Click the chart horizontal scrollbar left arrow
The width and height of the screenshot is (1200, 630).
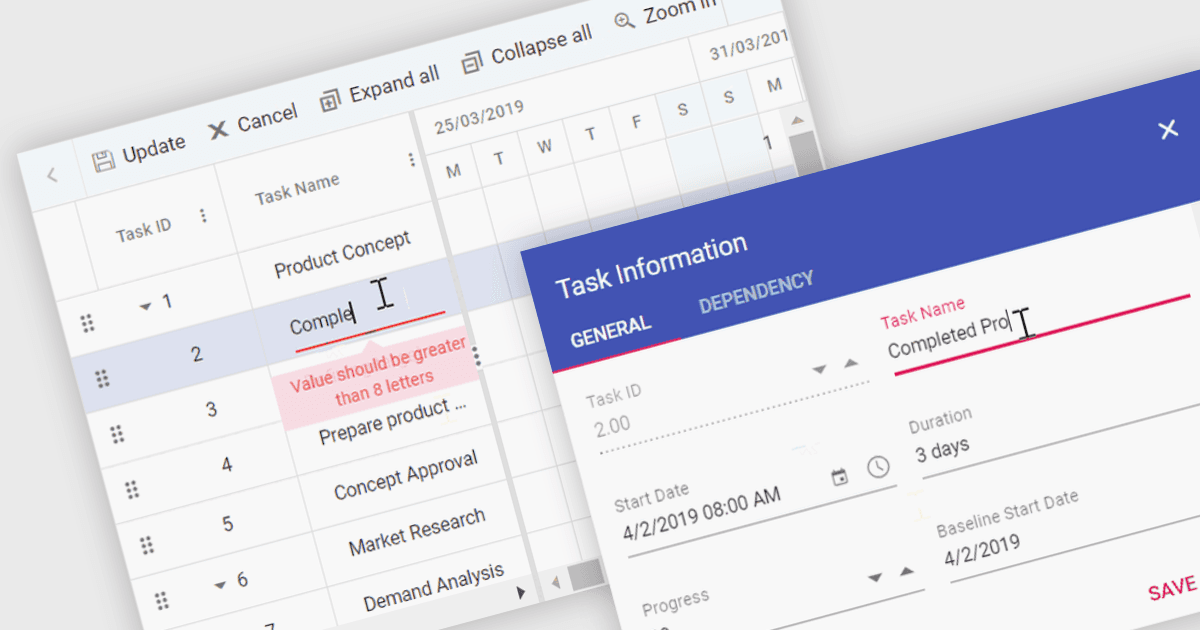[556, 582]
